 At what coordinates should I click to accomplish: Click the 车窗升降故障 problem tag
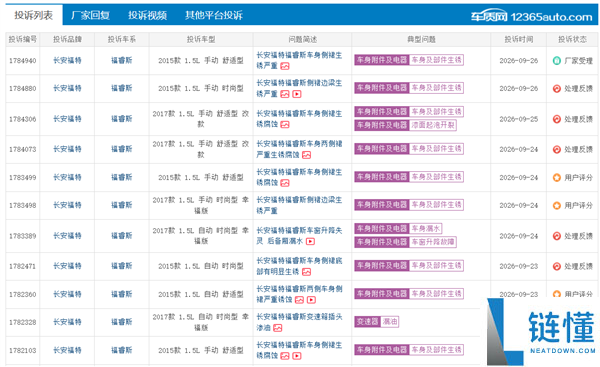click(x=433, y=242)
